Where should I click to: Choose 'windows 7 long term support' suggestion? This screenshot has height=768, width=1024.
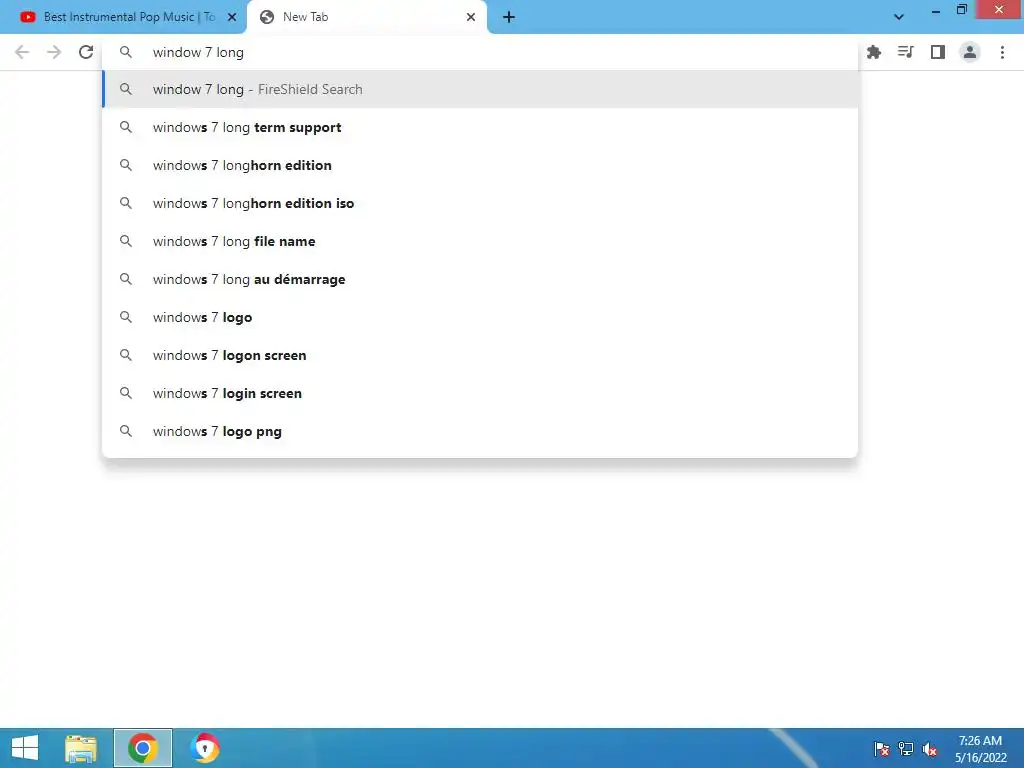click(480, 127)
